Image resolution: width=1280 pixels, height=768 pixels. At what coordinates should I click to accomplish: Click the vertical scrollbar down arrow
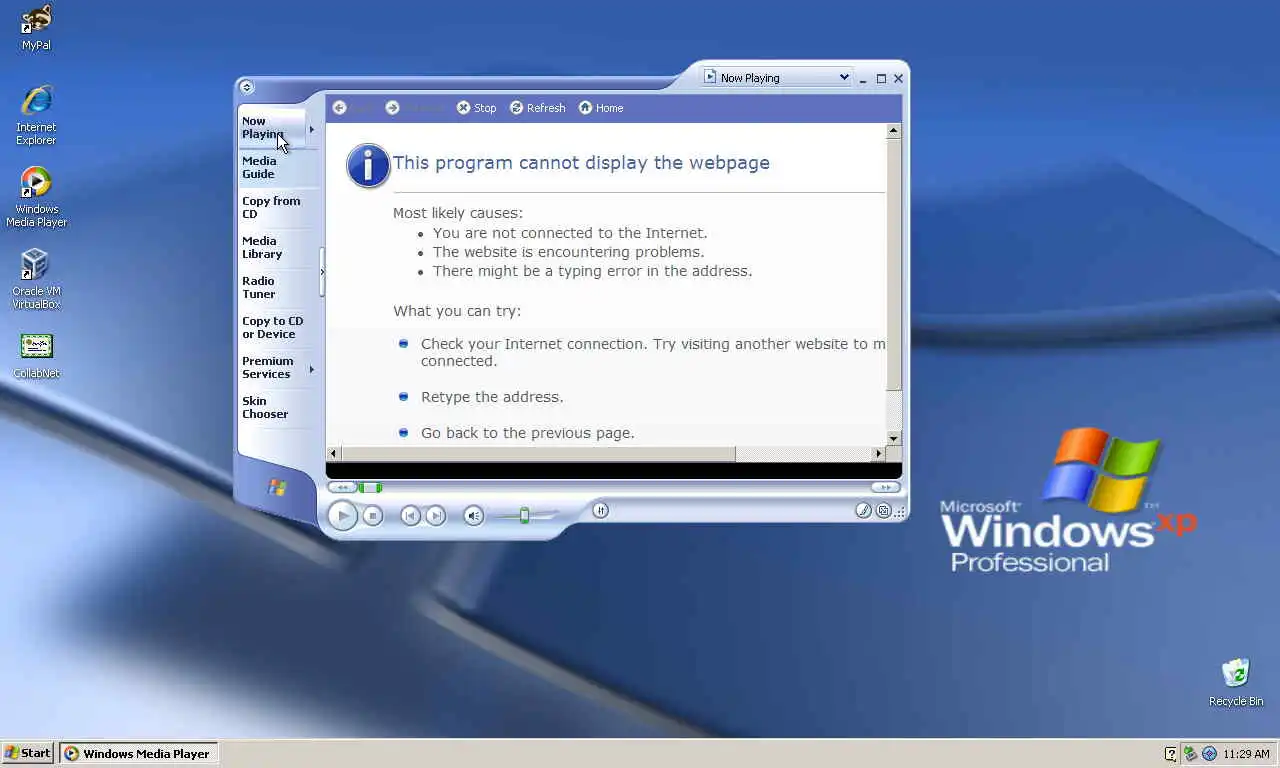coord(894,438)
